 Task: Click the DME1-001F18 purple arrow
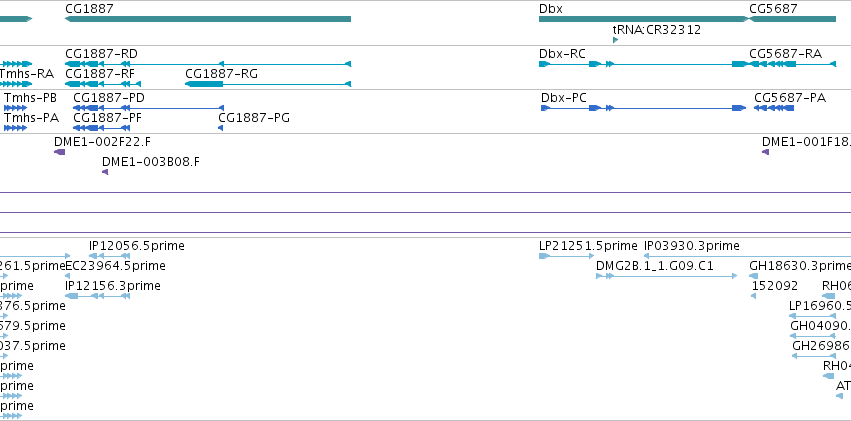765,152
